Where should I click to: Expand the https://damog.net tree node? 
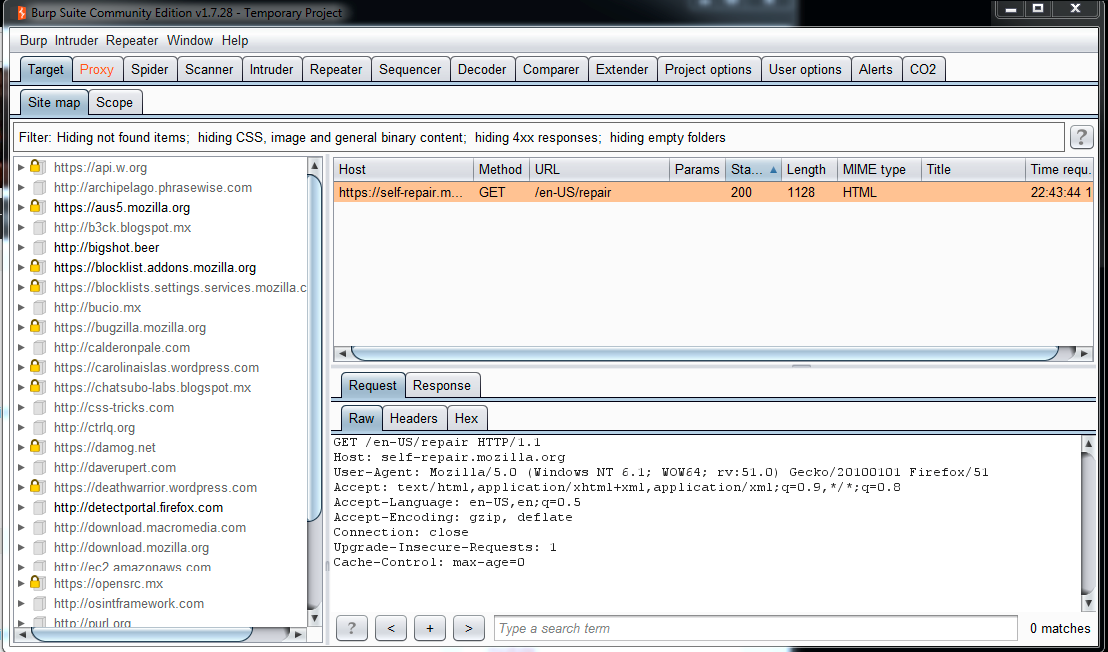point(22,447)
